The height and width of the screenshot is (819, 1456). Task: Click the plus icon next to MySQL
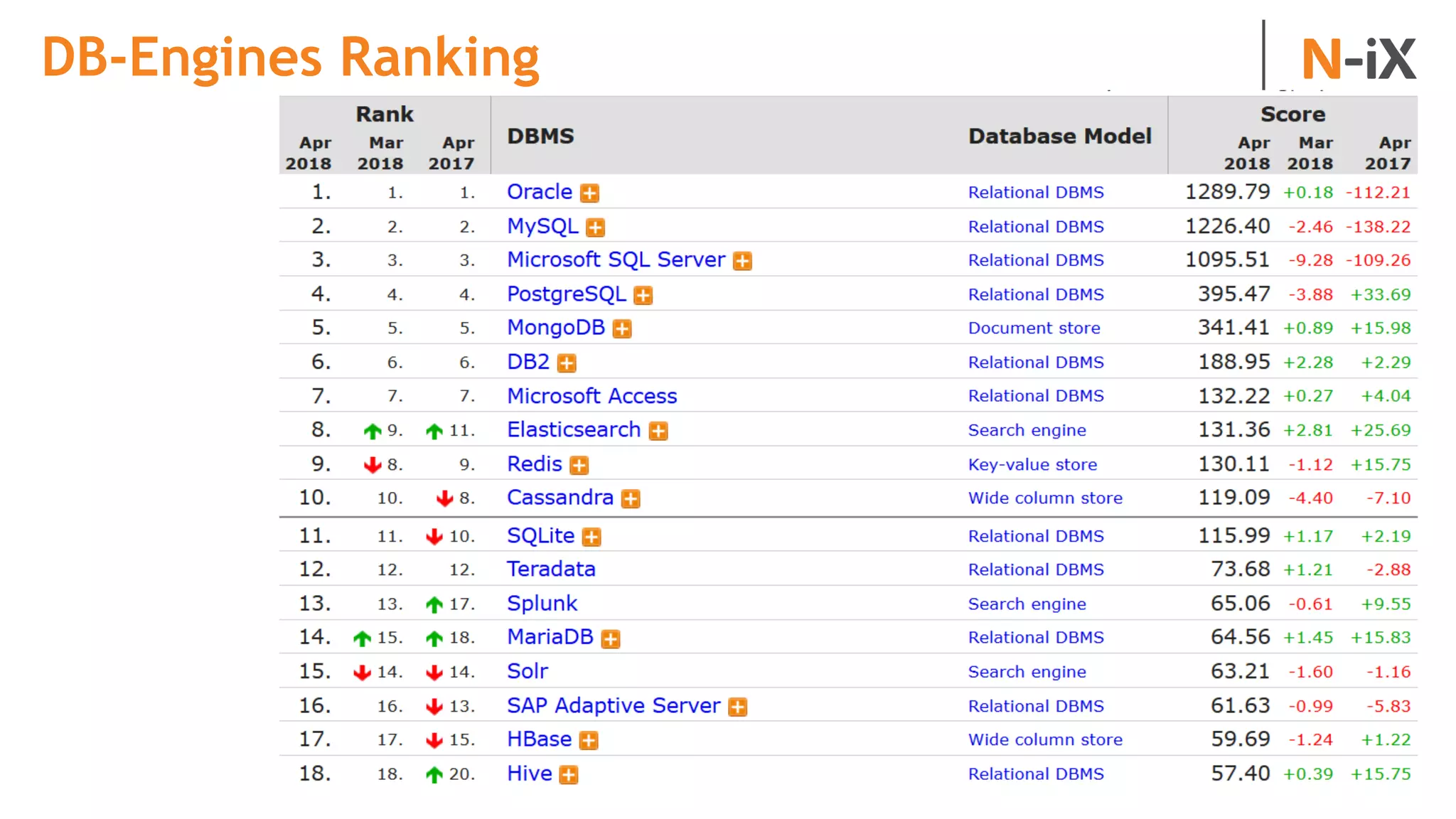pyautogui.click(x=595, y=227)
